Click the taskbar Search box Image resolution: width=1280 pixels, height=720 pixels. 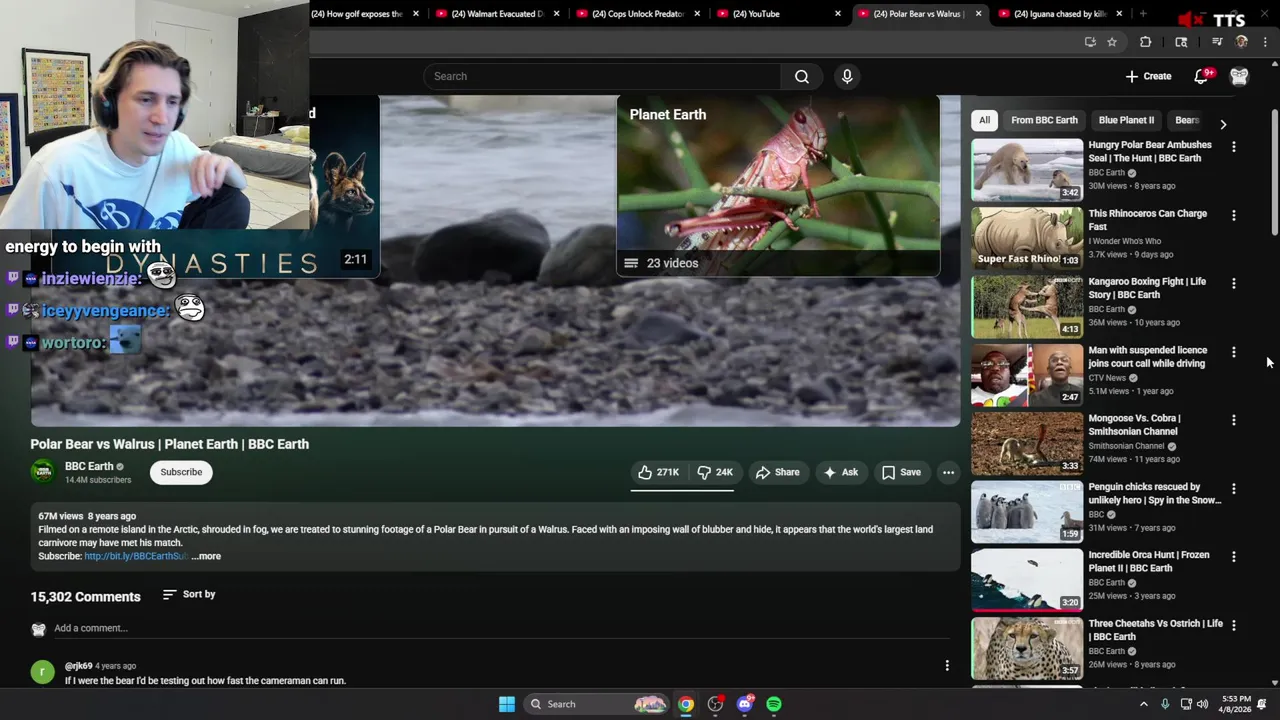coord(595,704)
